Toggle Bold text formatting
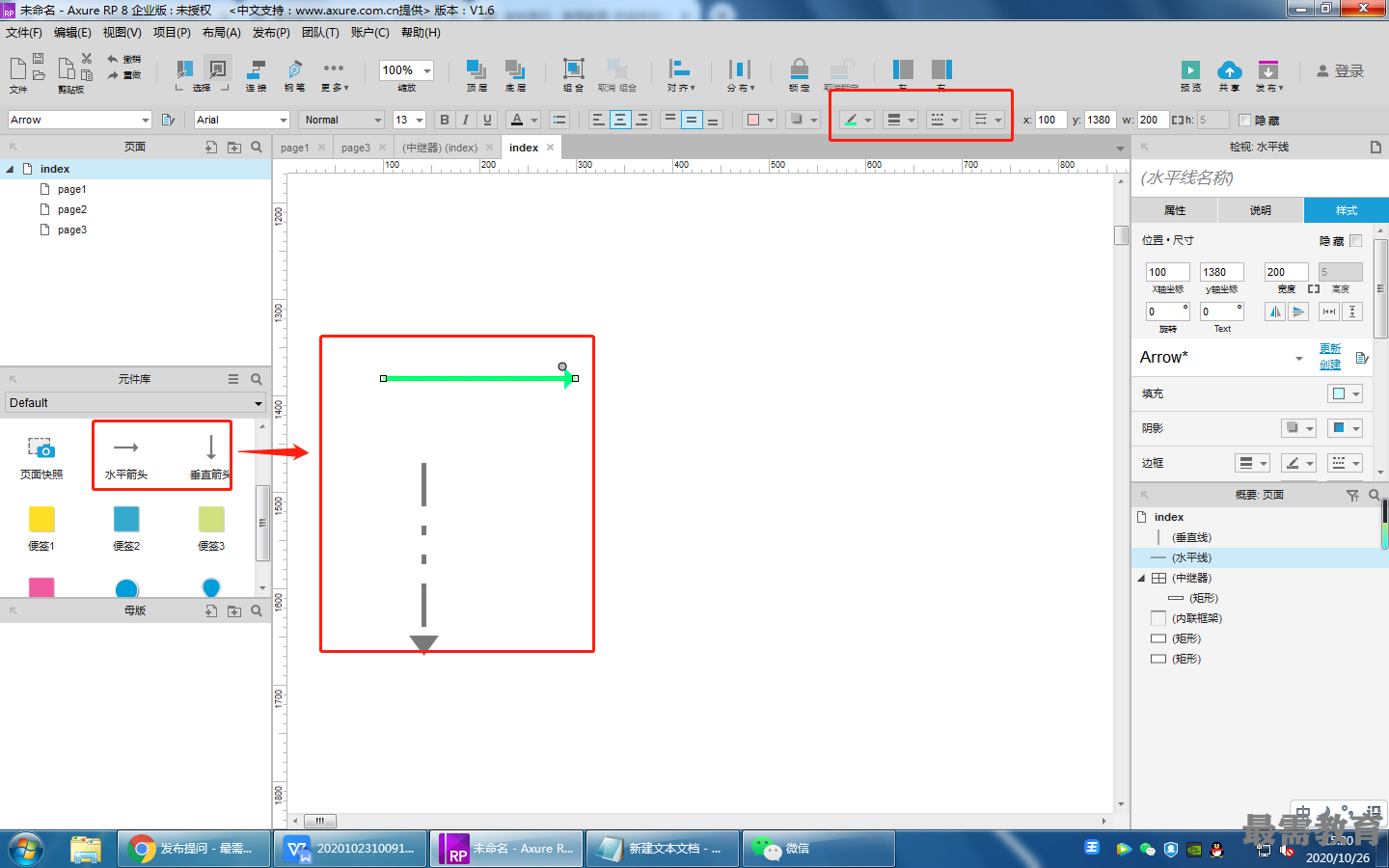The width and height of the screenshot is (1389, 868). (444, 120)
